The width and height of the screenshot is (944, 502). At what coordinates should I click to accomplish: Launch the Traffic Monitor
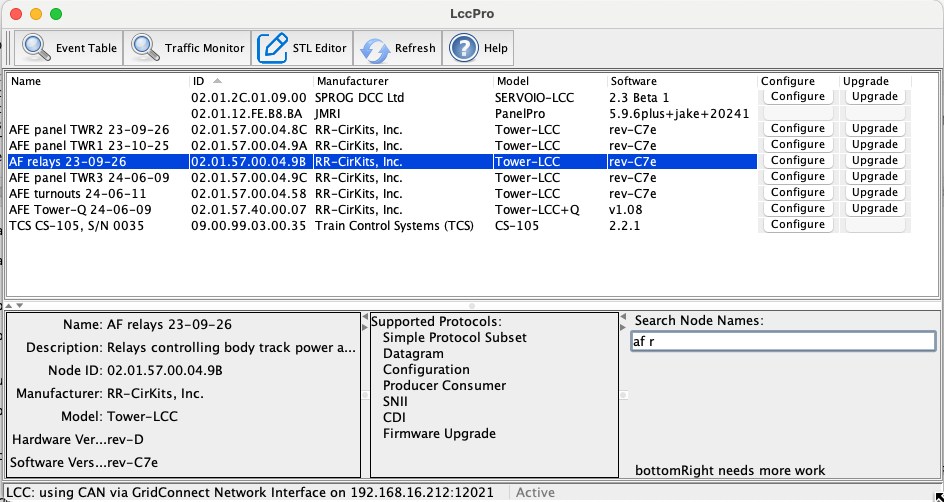[189, 48]
